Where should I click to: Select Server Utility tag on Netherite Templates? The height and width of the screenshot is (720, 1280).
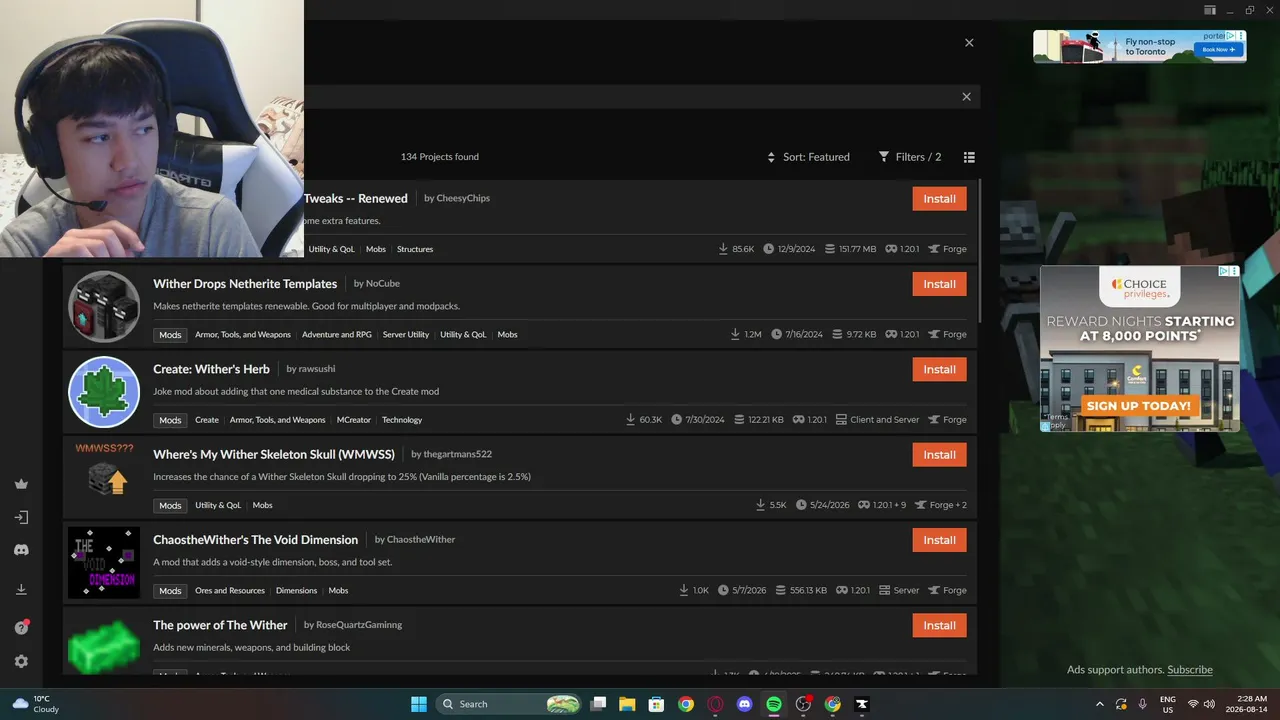(x=406, y=335)
